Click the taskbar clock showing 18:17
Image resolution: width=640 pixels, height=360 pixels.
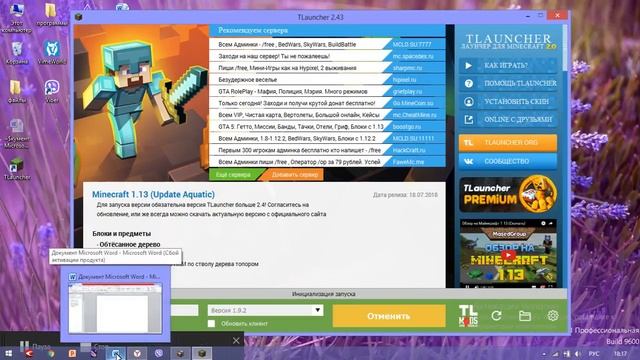coord(620,354)
